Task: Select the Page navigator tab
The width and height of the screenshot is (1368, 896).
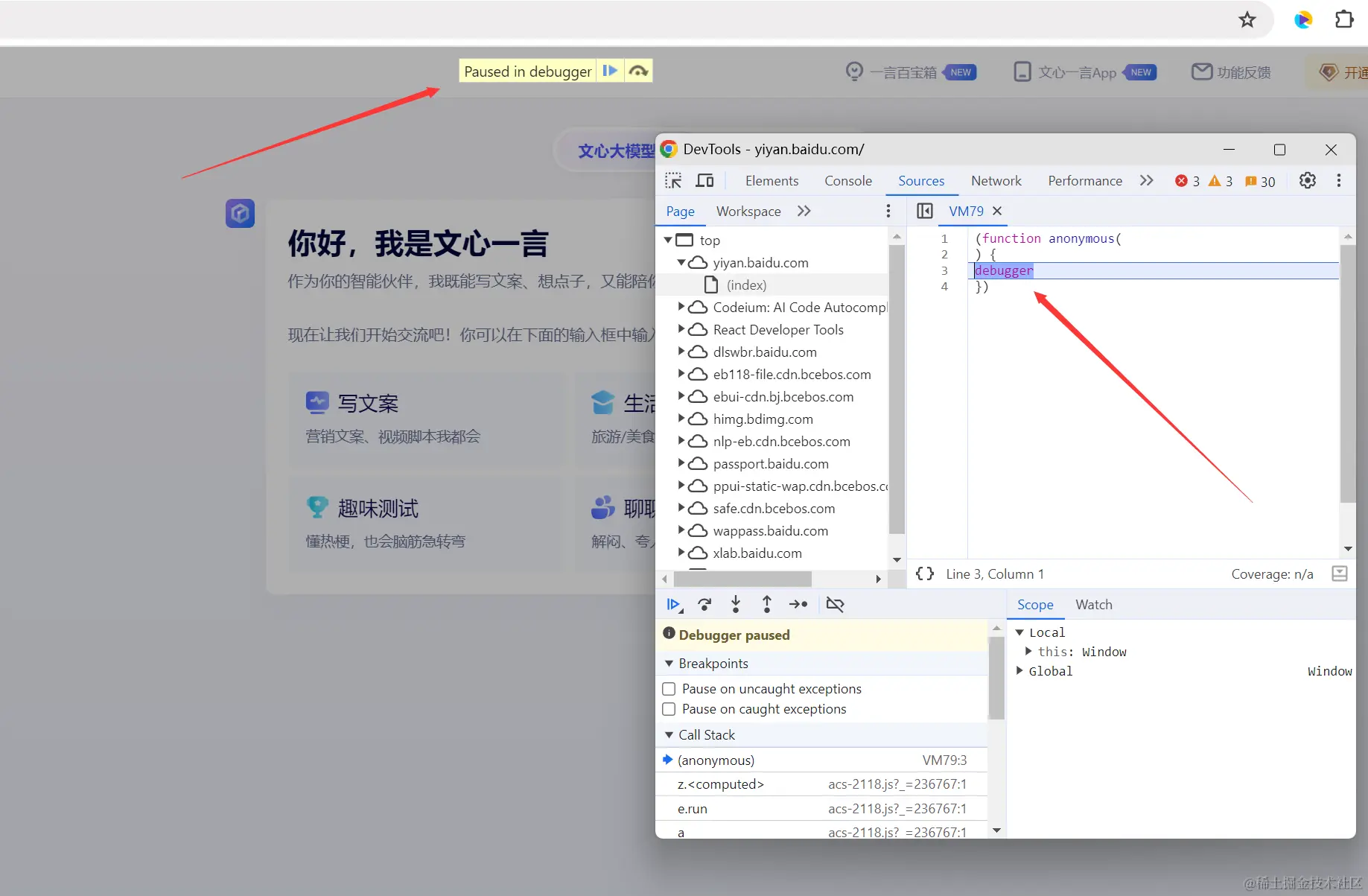Action: tap(680, 212)
